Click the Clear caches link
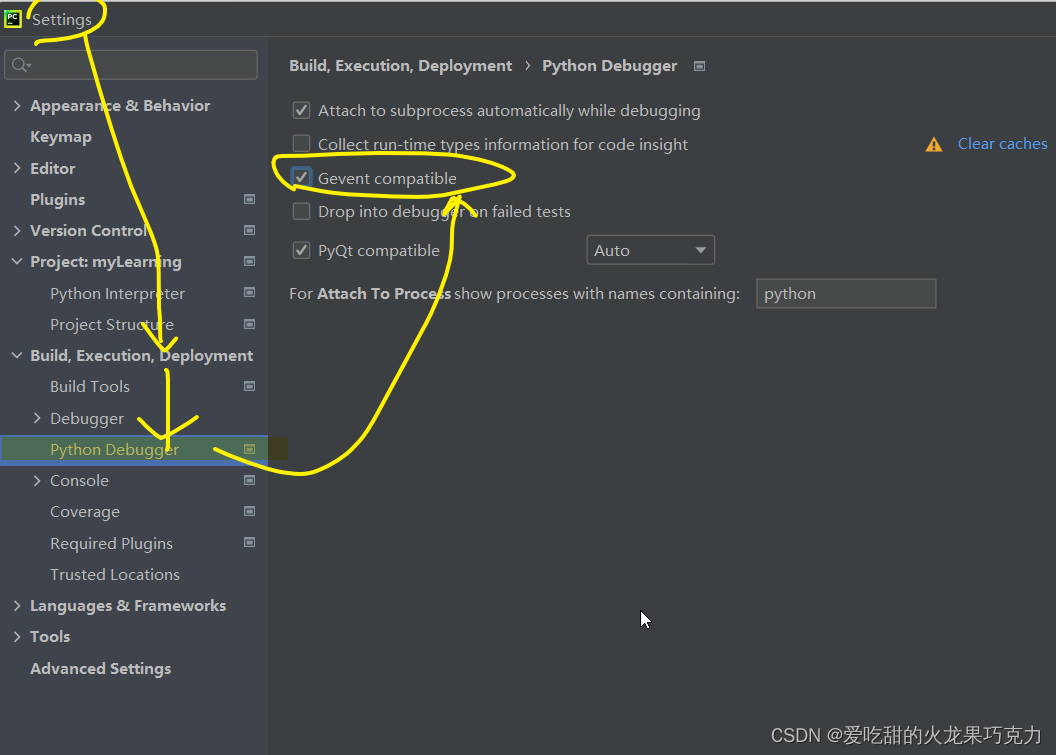 (1002, 143)
